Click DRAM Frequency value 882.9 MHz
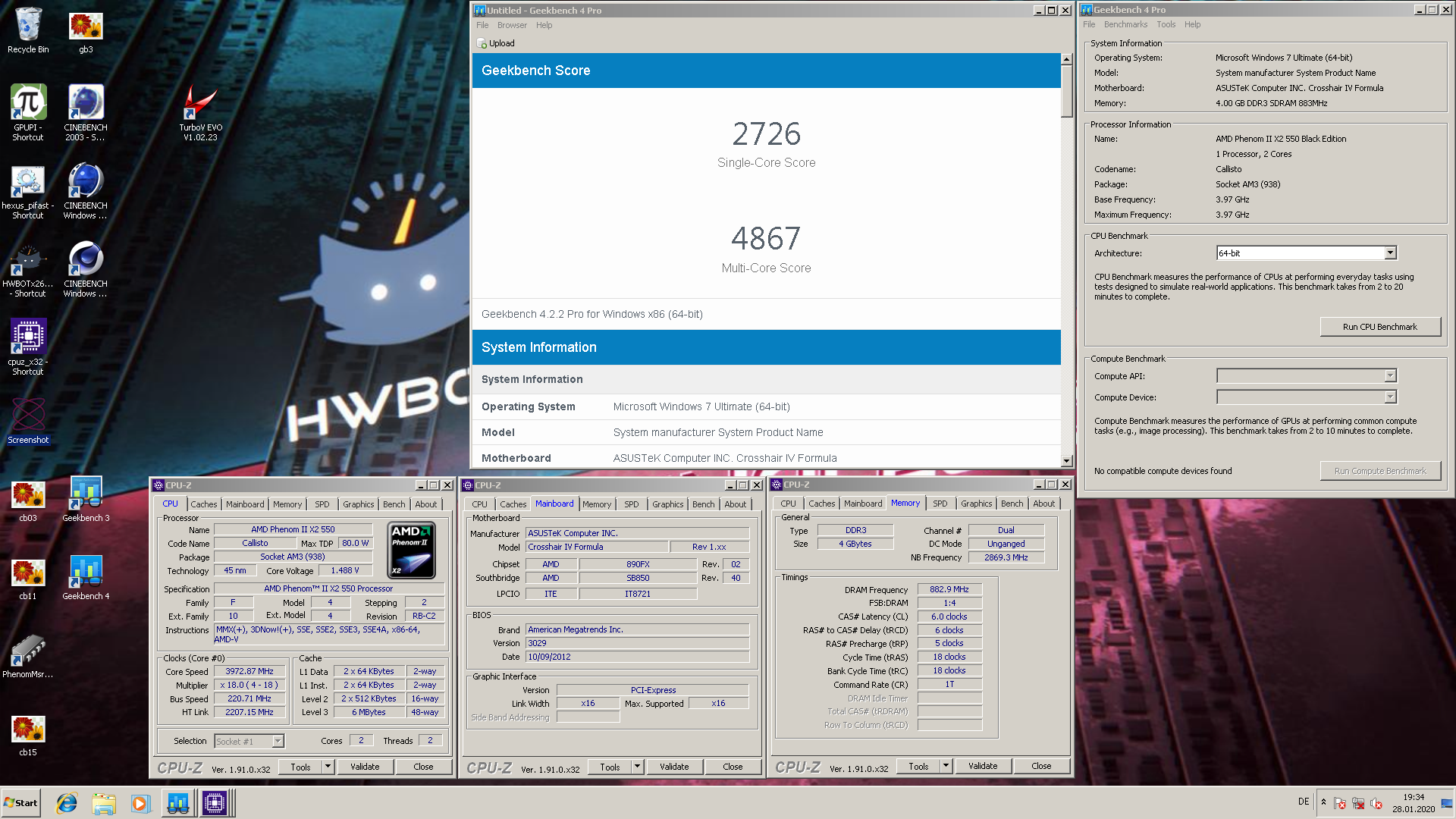 [x=949, y=589]
